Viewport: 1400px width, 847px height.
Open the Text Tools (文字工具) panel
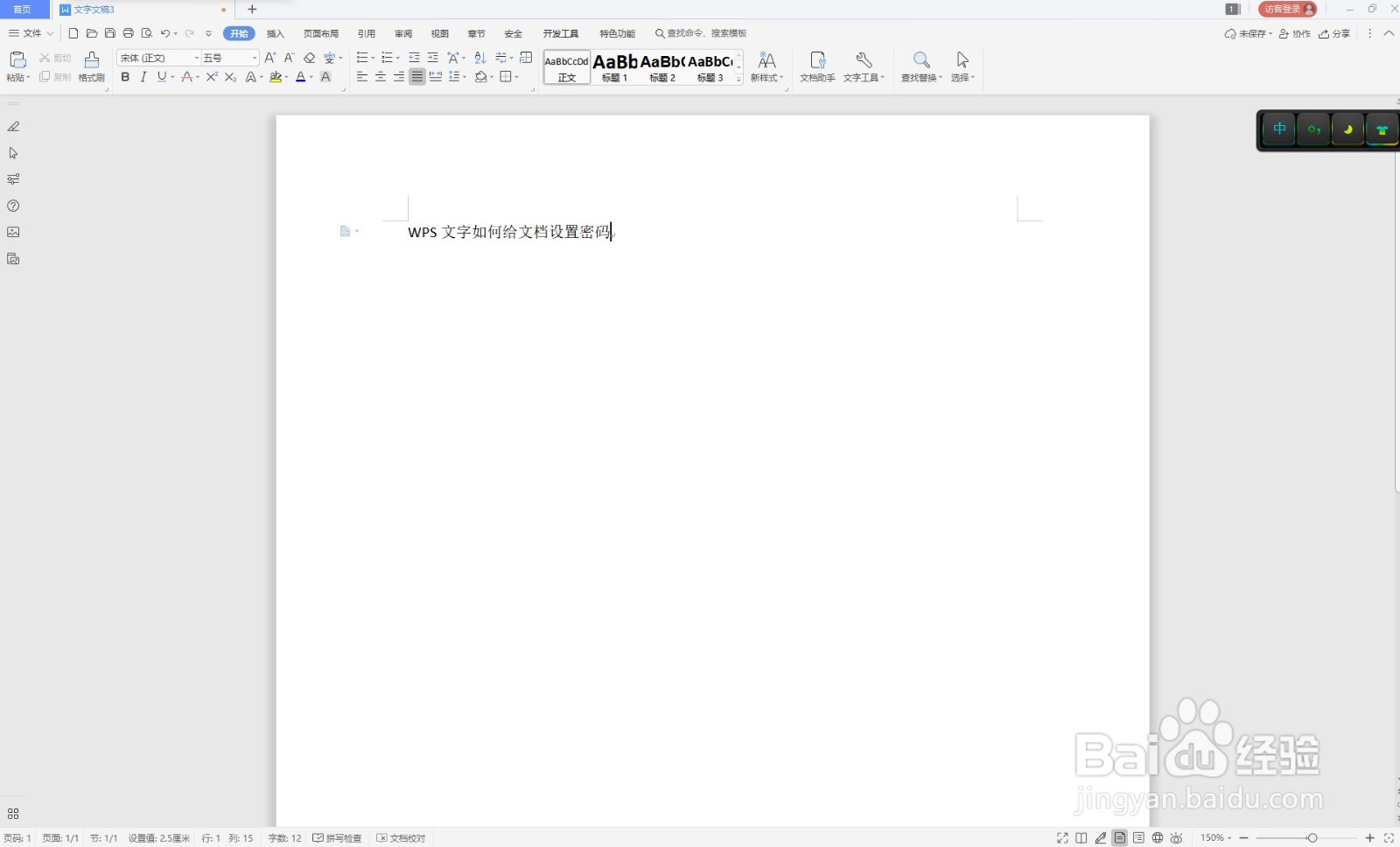coord(862,66)
